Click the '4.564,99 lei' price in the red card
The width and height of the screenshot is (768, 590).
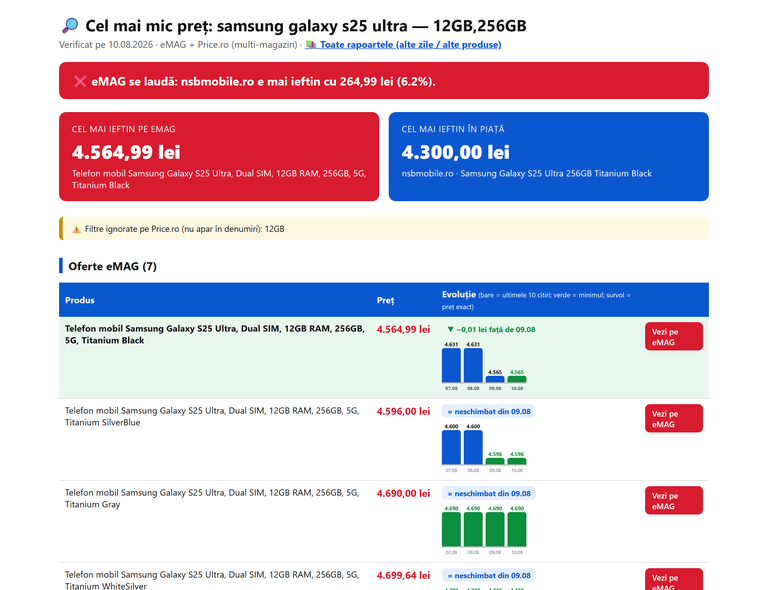click(x=126, y=152)
